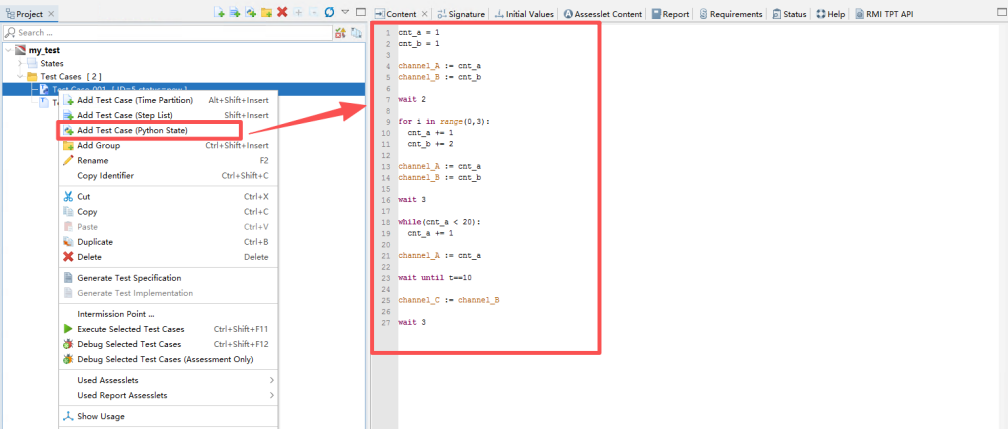Screen dimensions: 1008x429
Task: Choose Intermission Point ... menu entry
Action: tap(168, 314)
